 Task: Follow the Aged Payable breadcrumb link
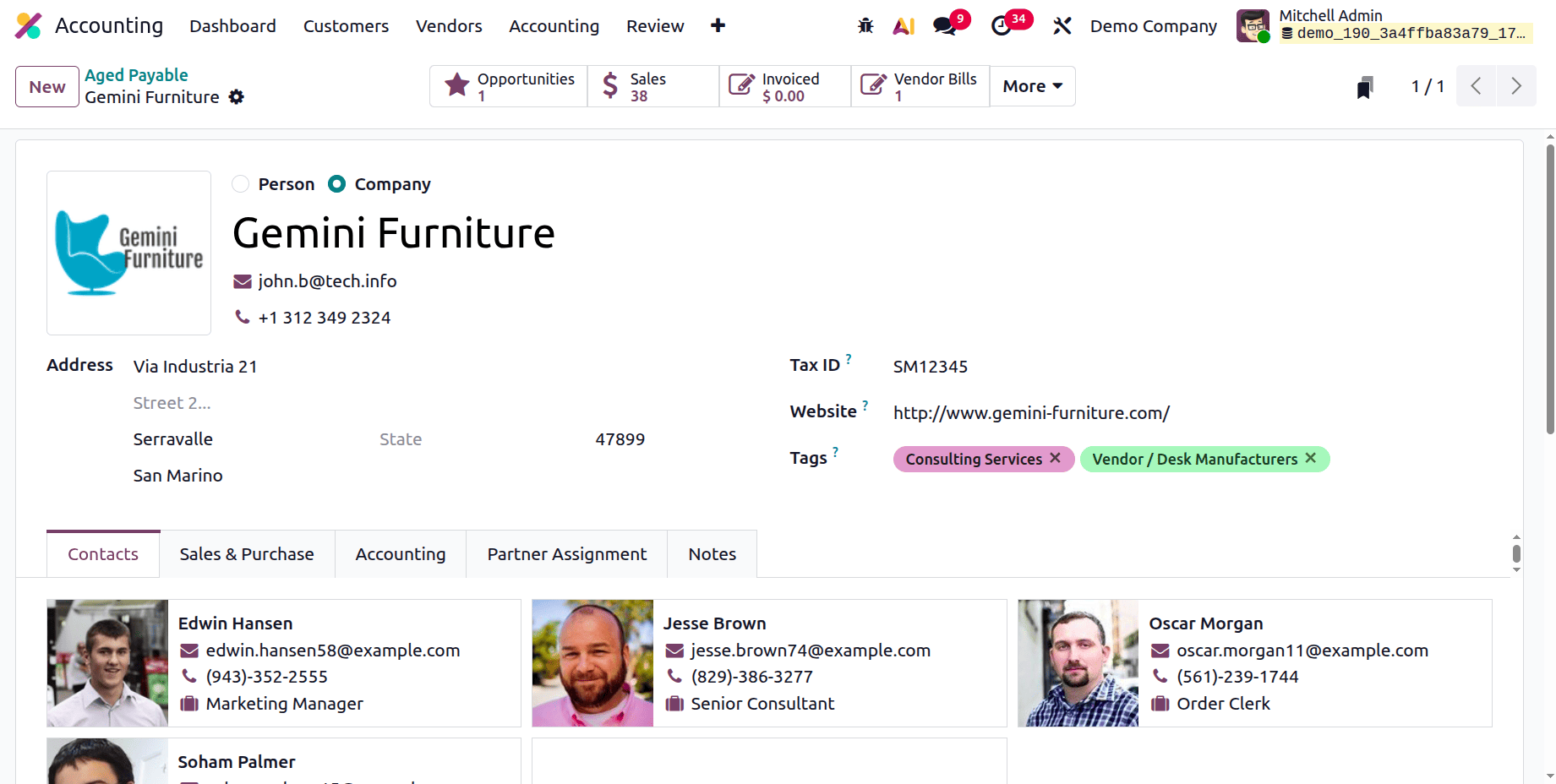click(136, 75)
